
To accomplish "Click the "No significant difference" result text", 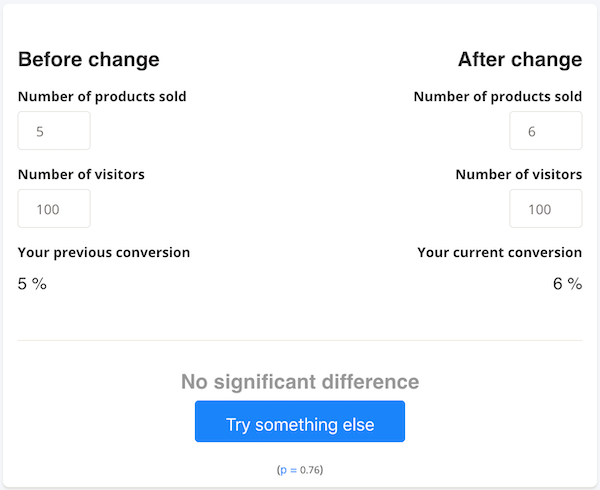I will [x=300, y=382].
